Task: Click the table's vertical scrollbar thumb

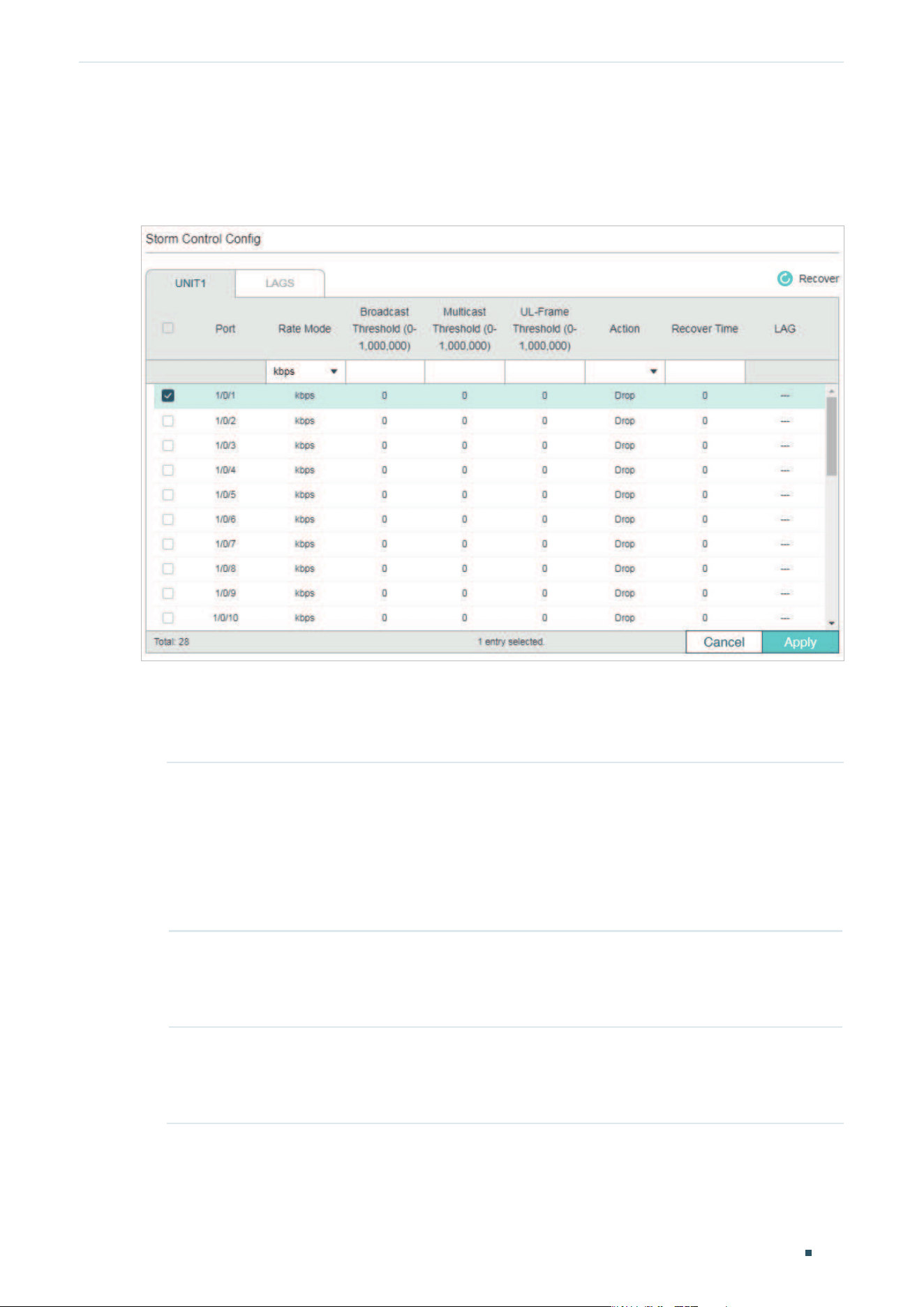Action: (x=831, y=436)
